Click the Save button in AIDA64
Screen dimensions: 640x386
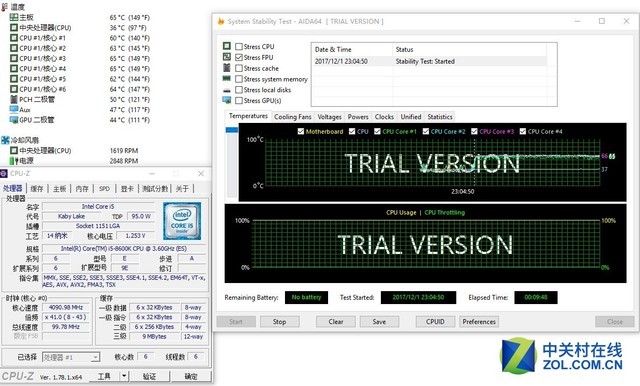point(379,322)
